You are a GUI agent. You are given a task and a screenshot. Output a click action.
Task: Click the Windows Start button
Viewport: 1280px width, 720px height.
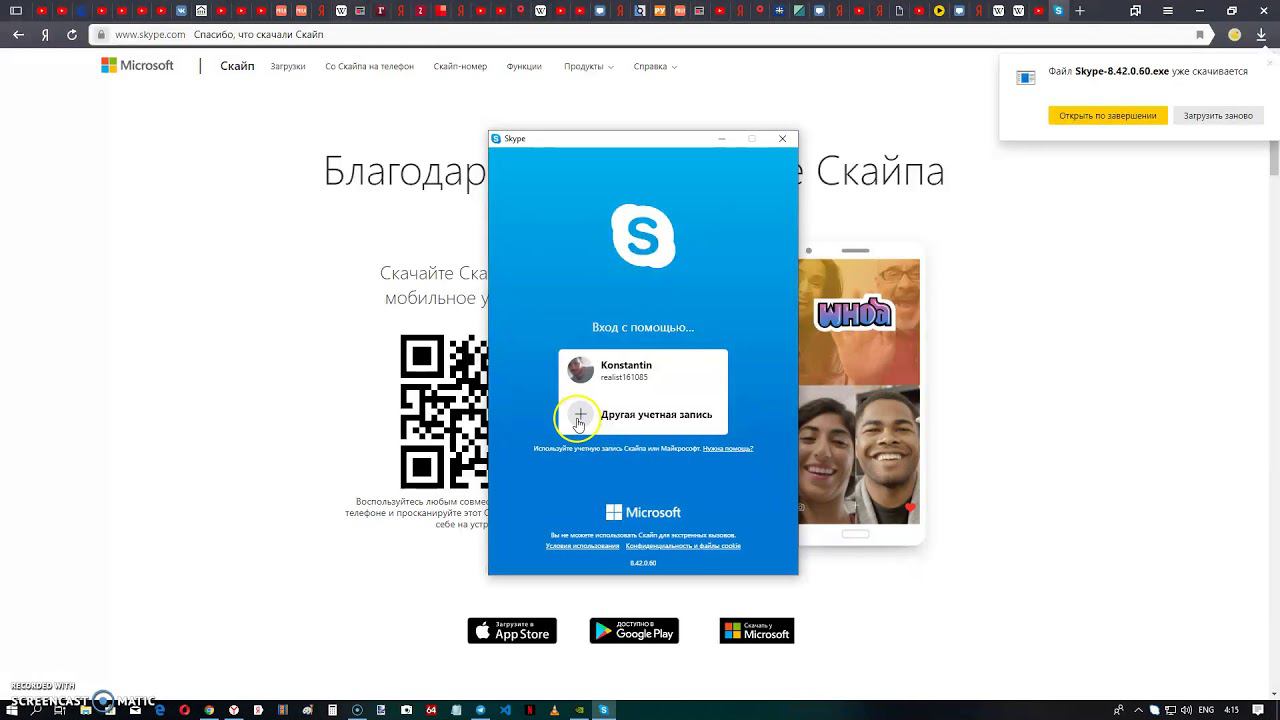point(12,710)
